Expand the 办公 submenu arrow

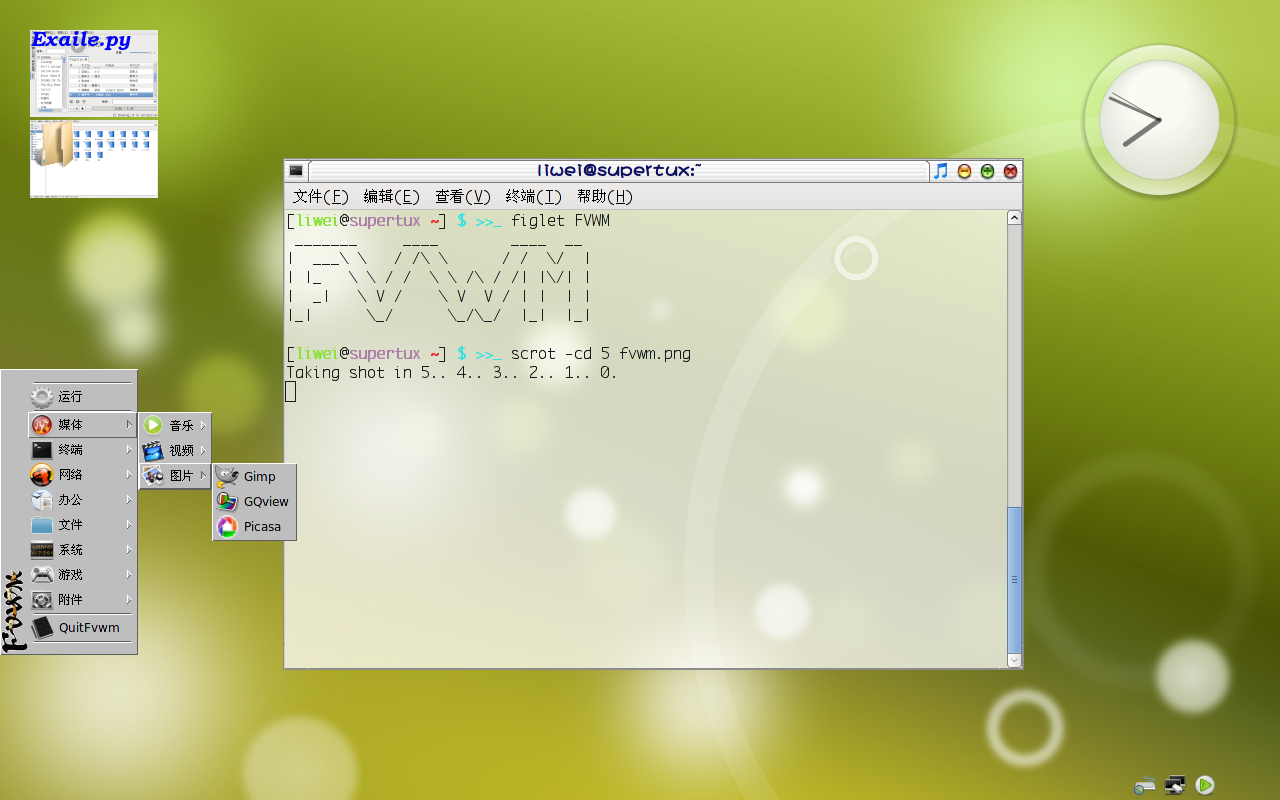(x=129, y=500)
